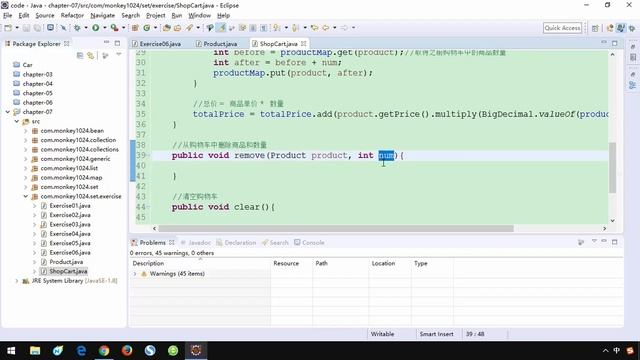Click the Quick Access search field

tap(562, 28)
